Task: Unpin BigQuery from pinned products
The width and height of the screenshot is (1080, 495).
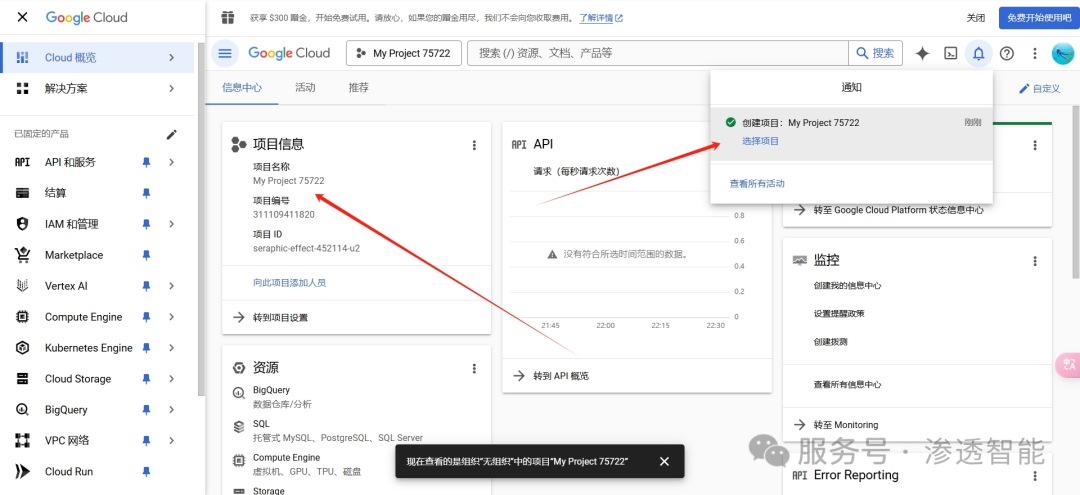Action: tap(146, 410)
